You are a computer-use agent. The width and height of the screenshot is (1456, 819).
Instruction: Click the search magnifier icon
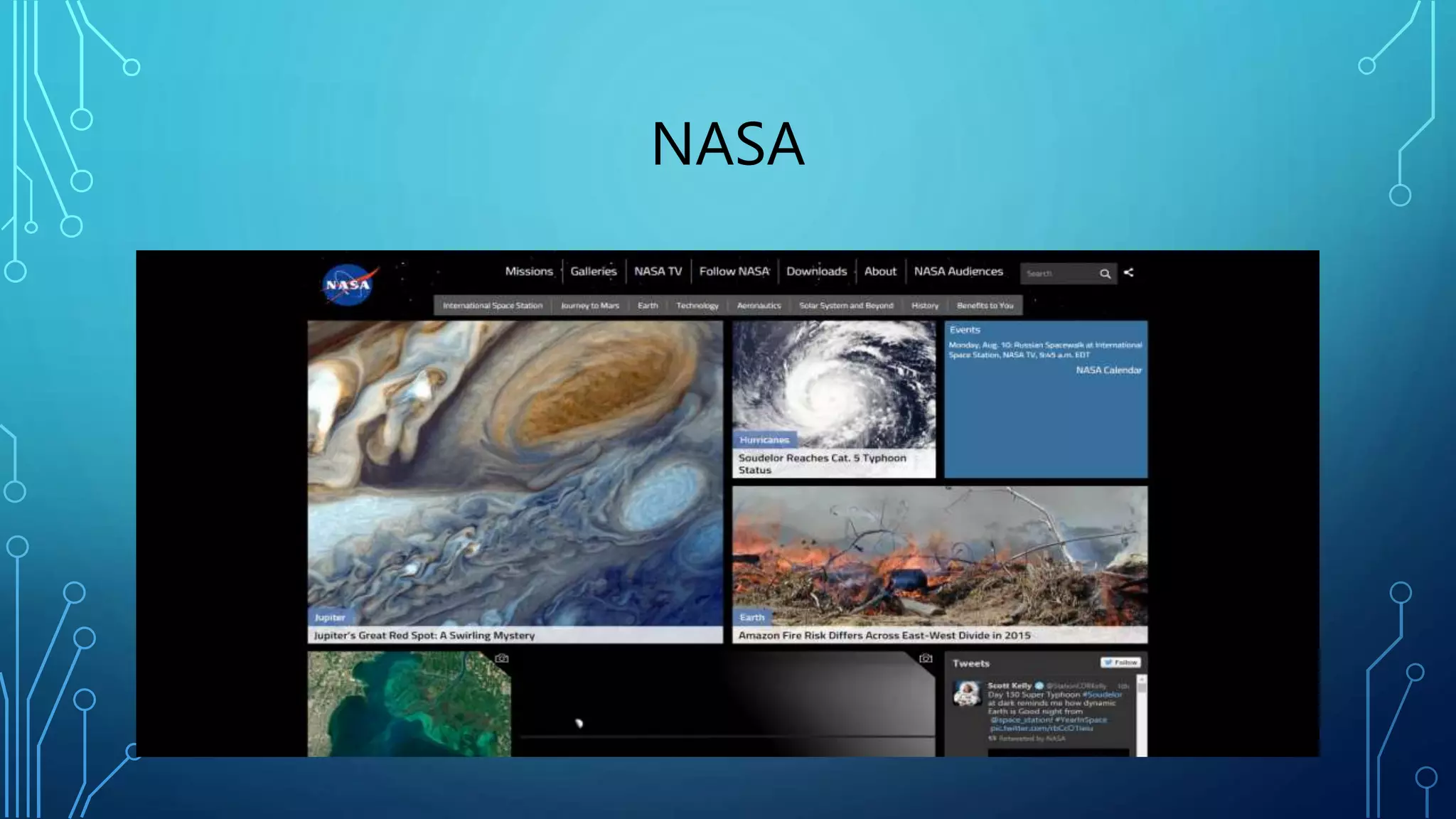tap(1105, 274)
